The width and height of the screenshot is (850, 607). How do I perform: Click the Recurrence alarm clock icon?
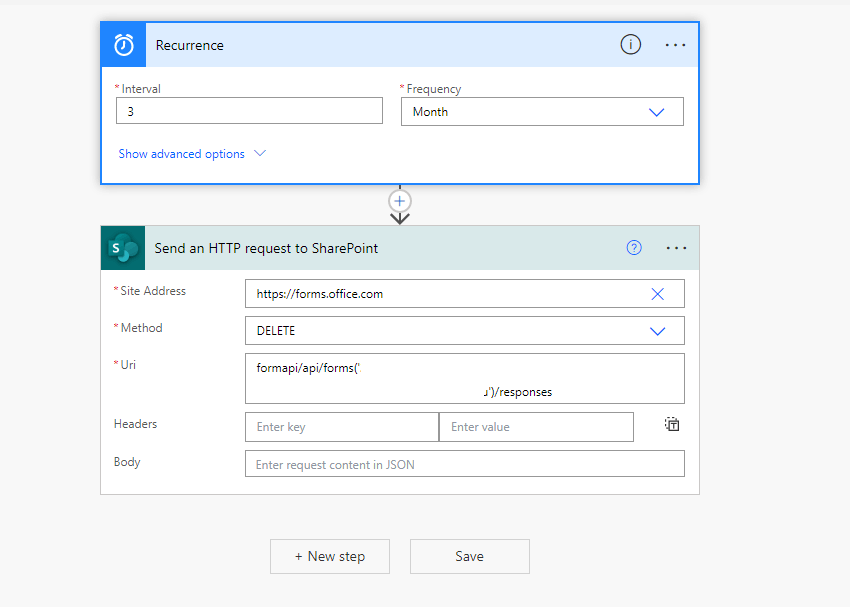click(124, 45)
